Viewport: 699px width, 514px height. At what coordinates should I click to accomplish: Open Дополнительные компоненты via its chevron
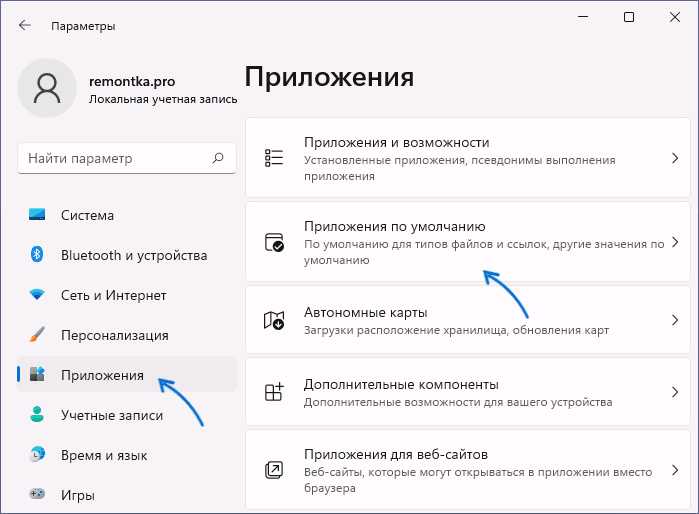675,392
